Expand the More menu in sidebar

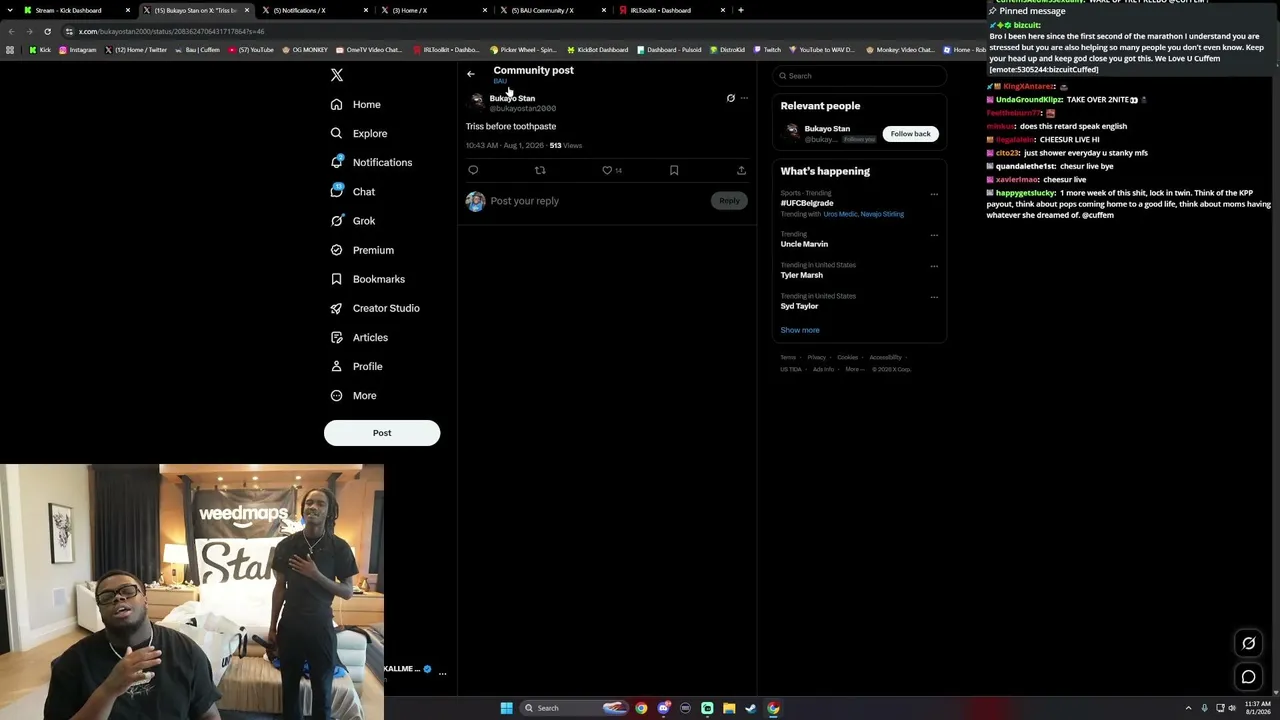[x=354, y=395]
